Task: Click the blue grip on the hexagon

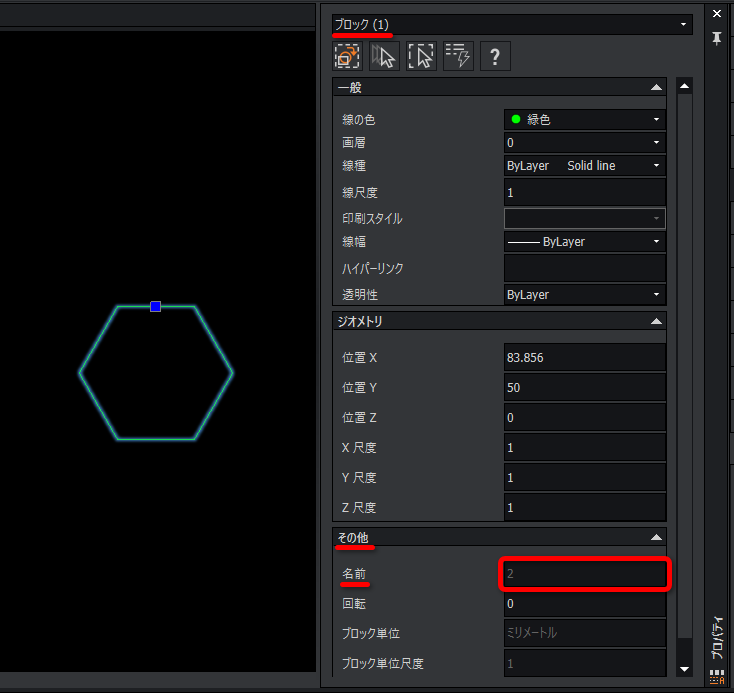Action: point(155,307)
